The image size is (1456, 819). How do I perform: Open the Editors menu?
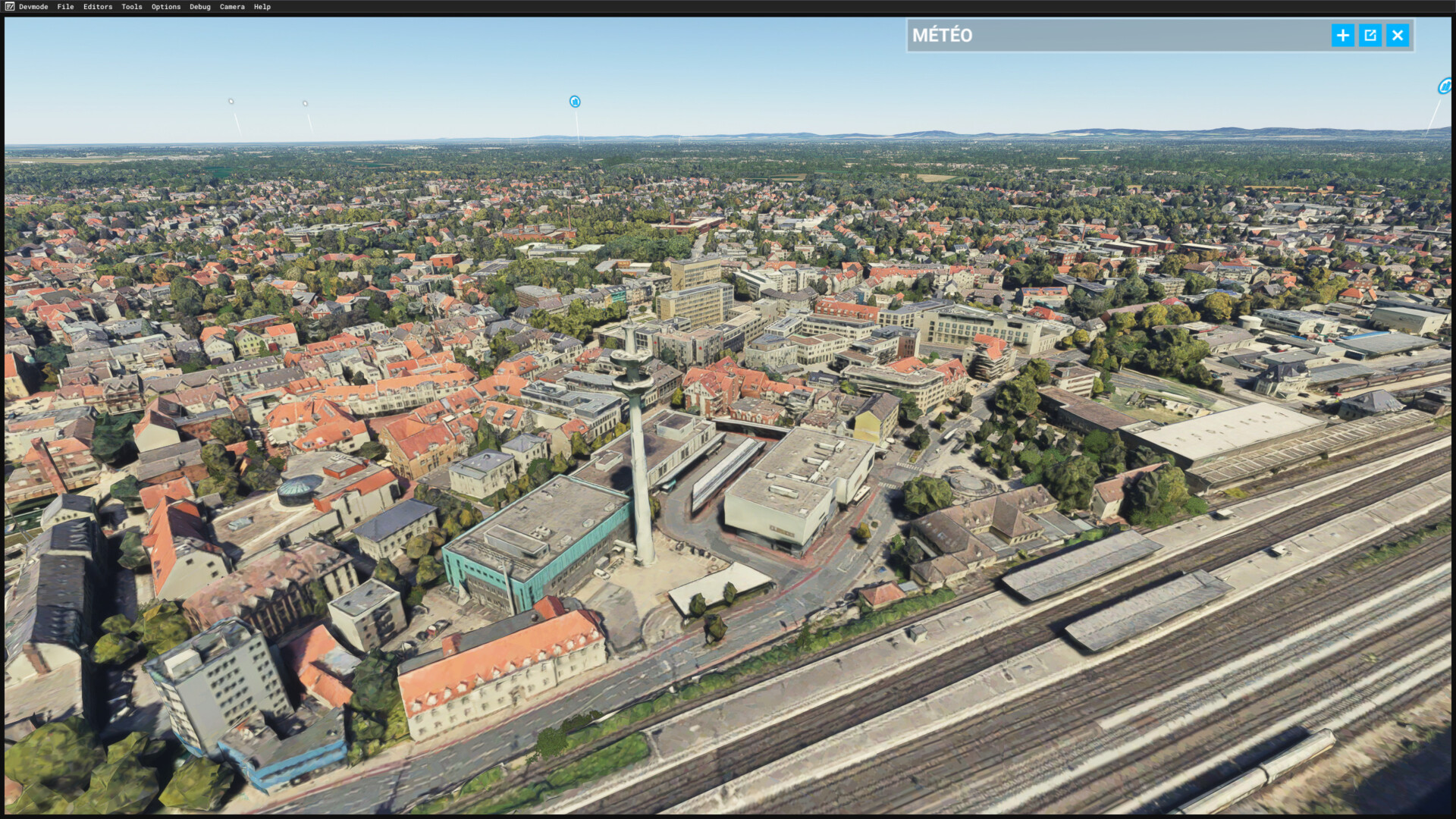[98, 7]
